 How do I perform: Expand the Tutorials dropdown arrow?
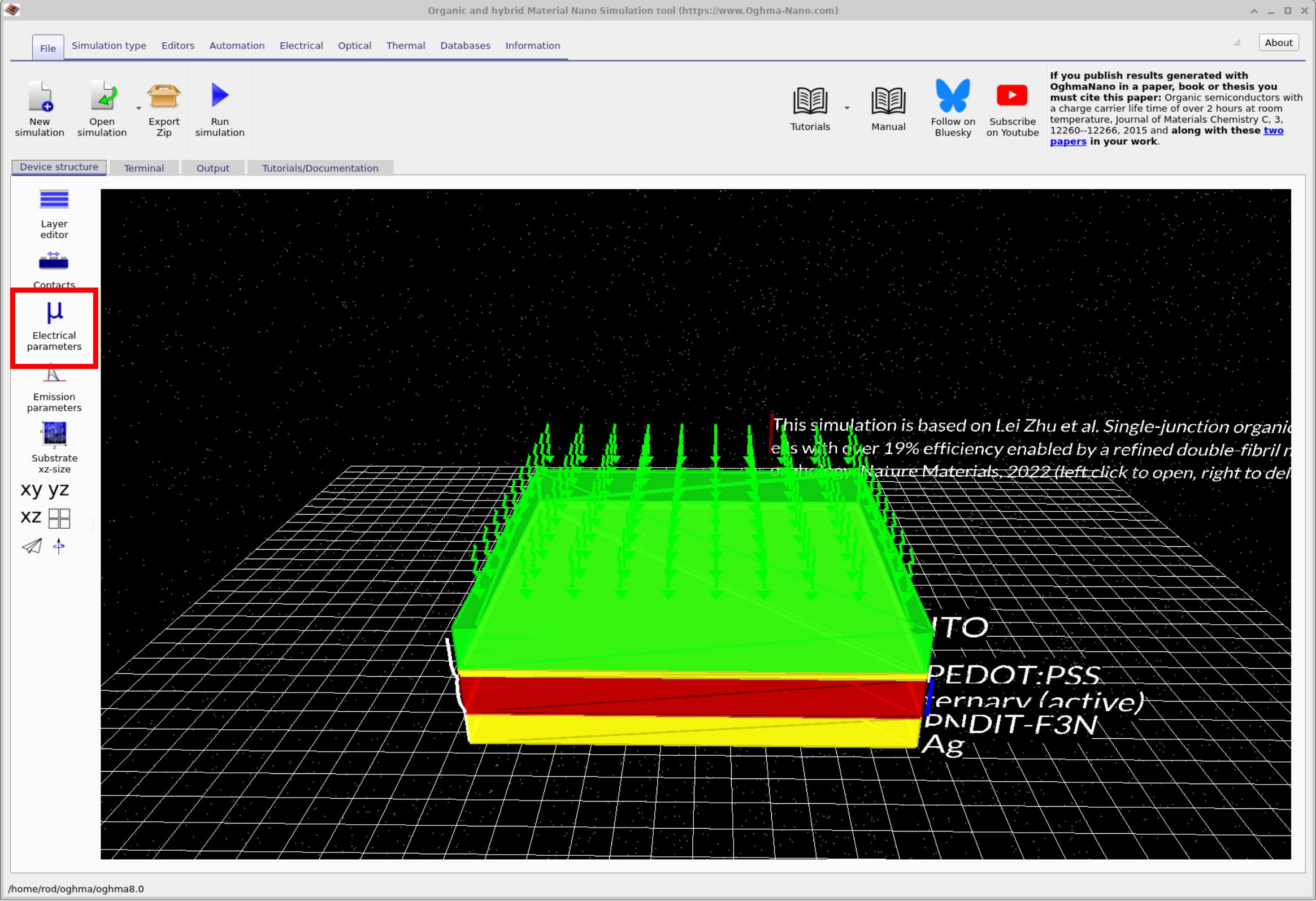[x=848, y=108]
